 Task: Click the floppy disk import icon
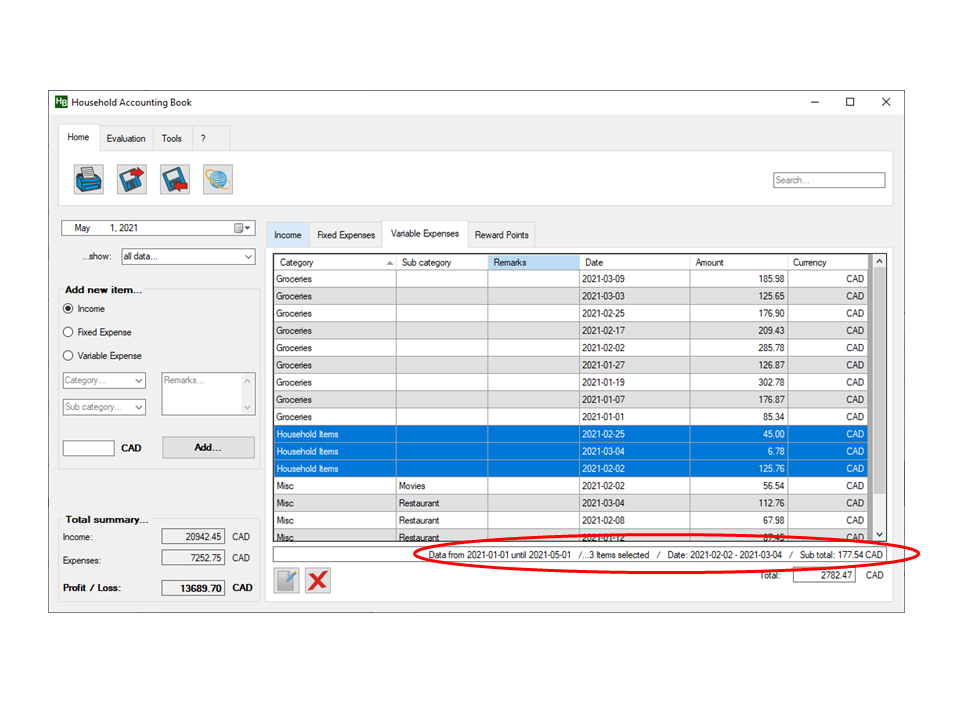coord(175,179)
